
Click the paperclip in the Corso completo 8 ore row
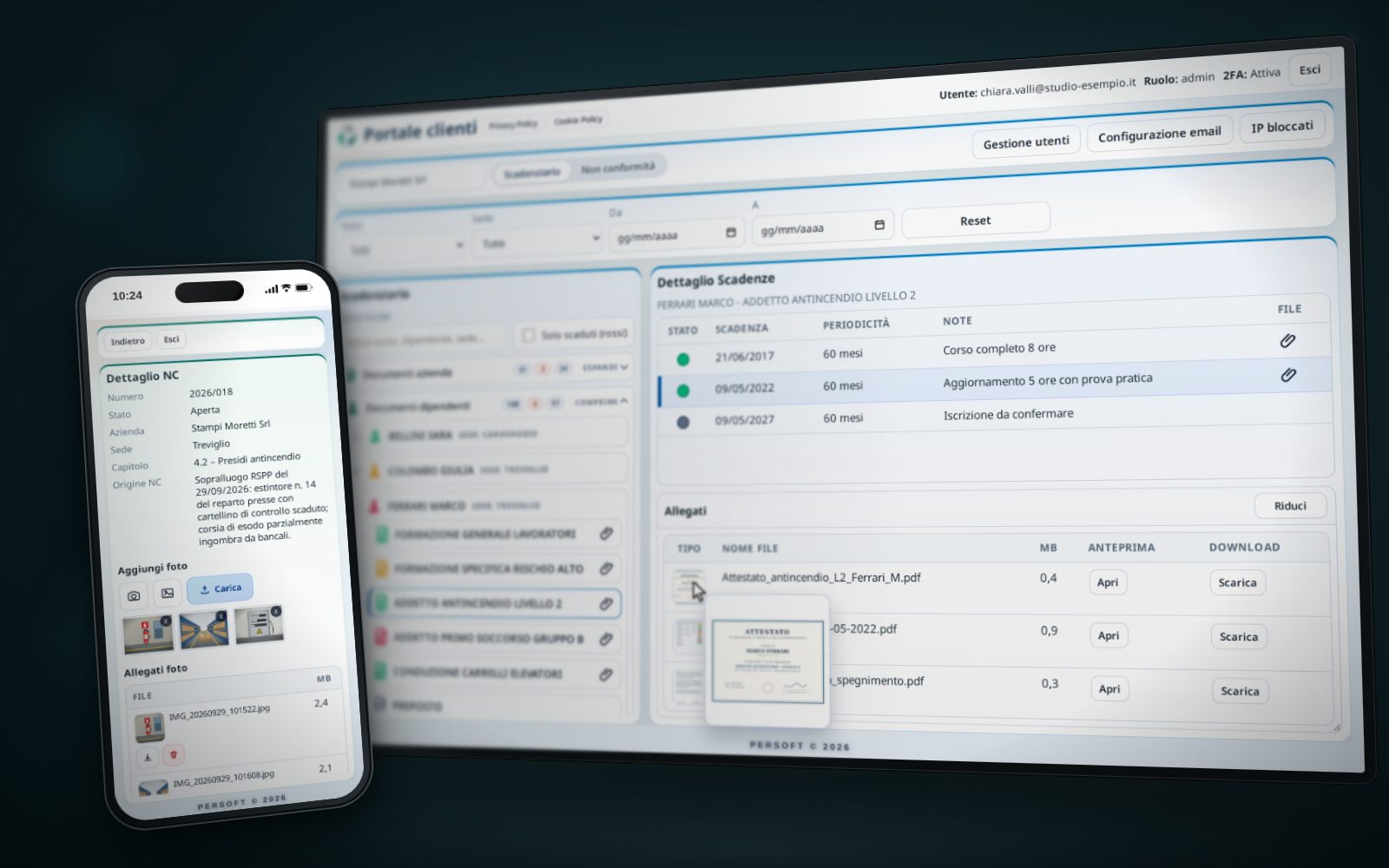pyautogui.click(x=1287, y=341)
